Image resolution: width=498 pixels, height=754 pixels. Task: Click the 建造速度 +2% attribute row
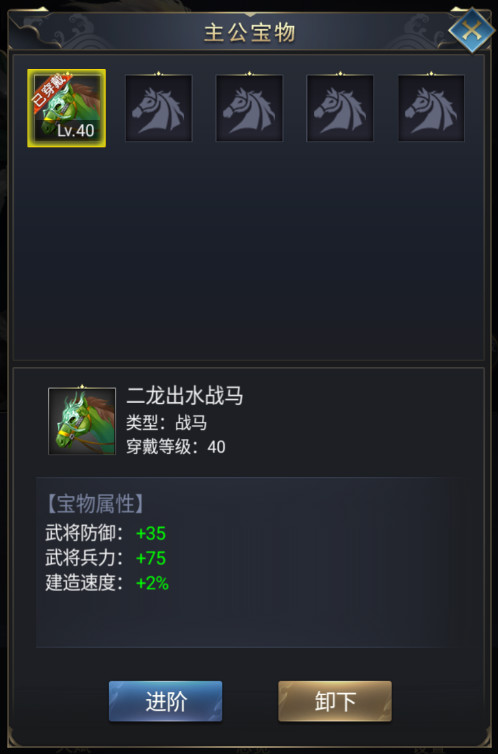107,583
